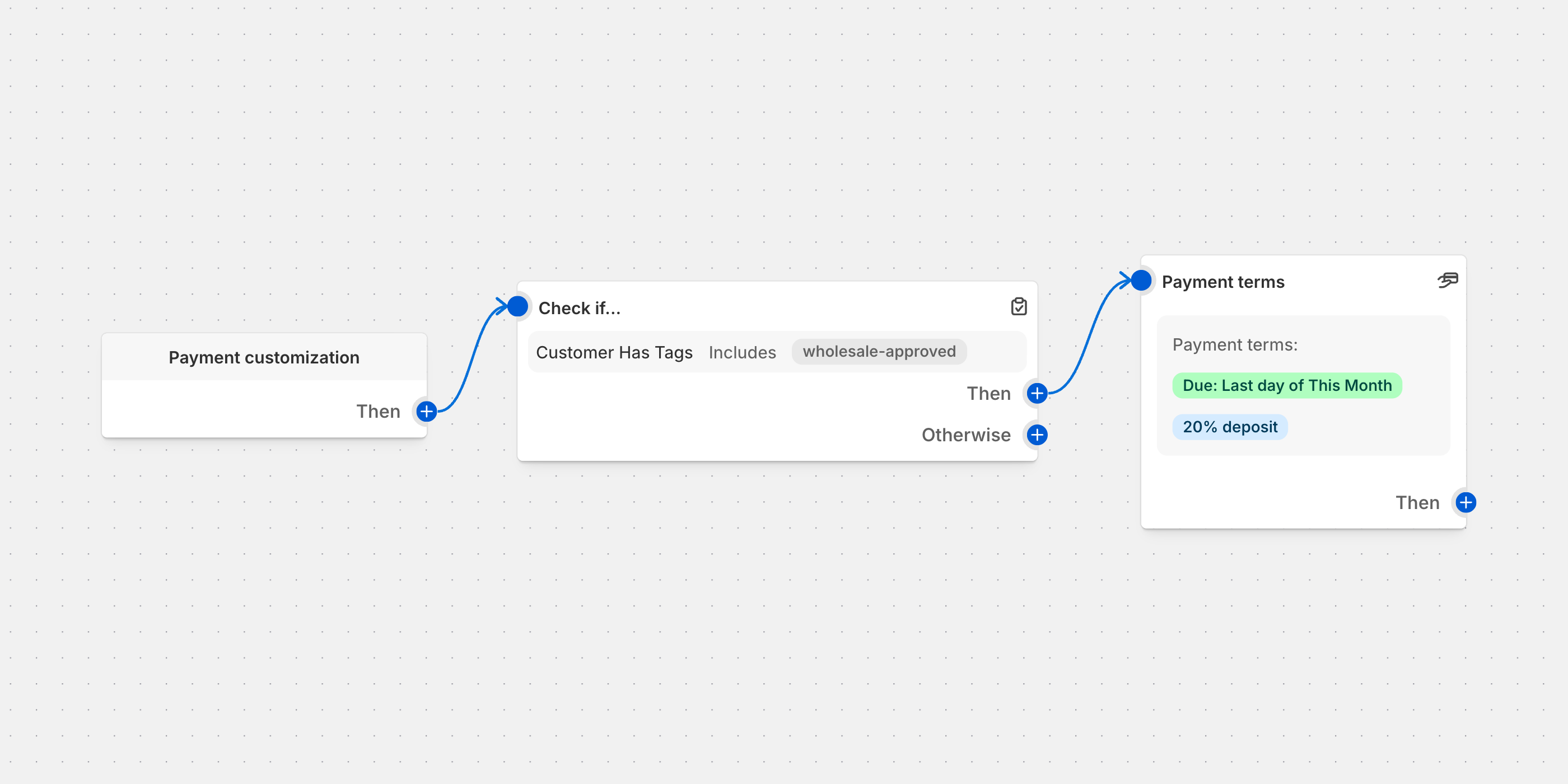Screen dimensions: 1568x784
Task: Click the condition row in Check if node
Action: tap(777, 352)
